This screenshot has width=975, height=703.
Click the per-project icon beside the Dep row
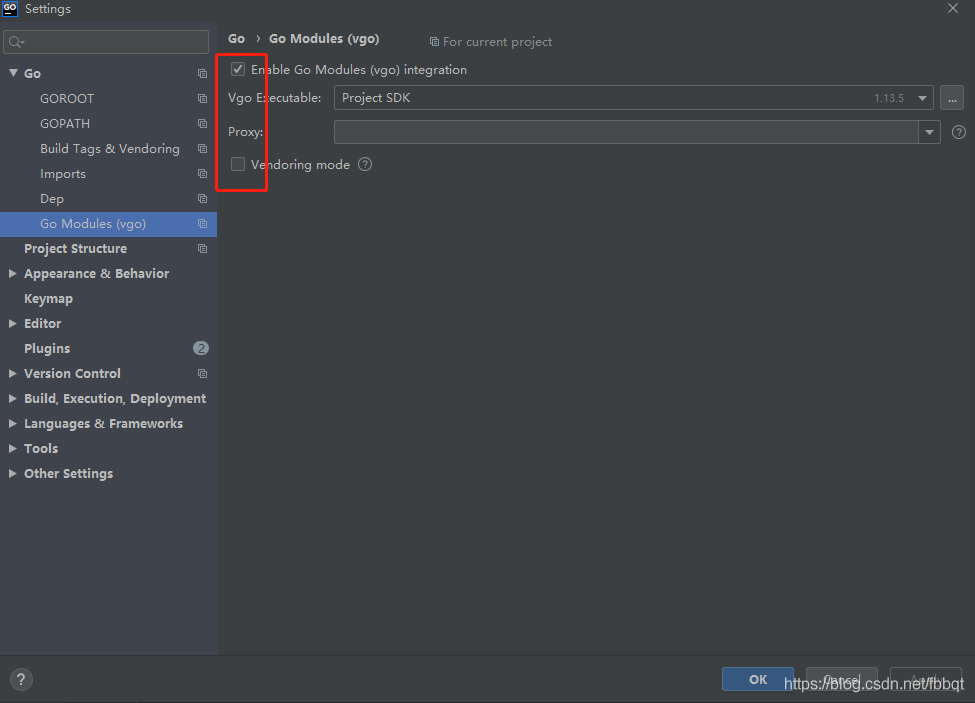click(202, 198)
